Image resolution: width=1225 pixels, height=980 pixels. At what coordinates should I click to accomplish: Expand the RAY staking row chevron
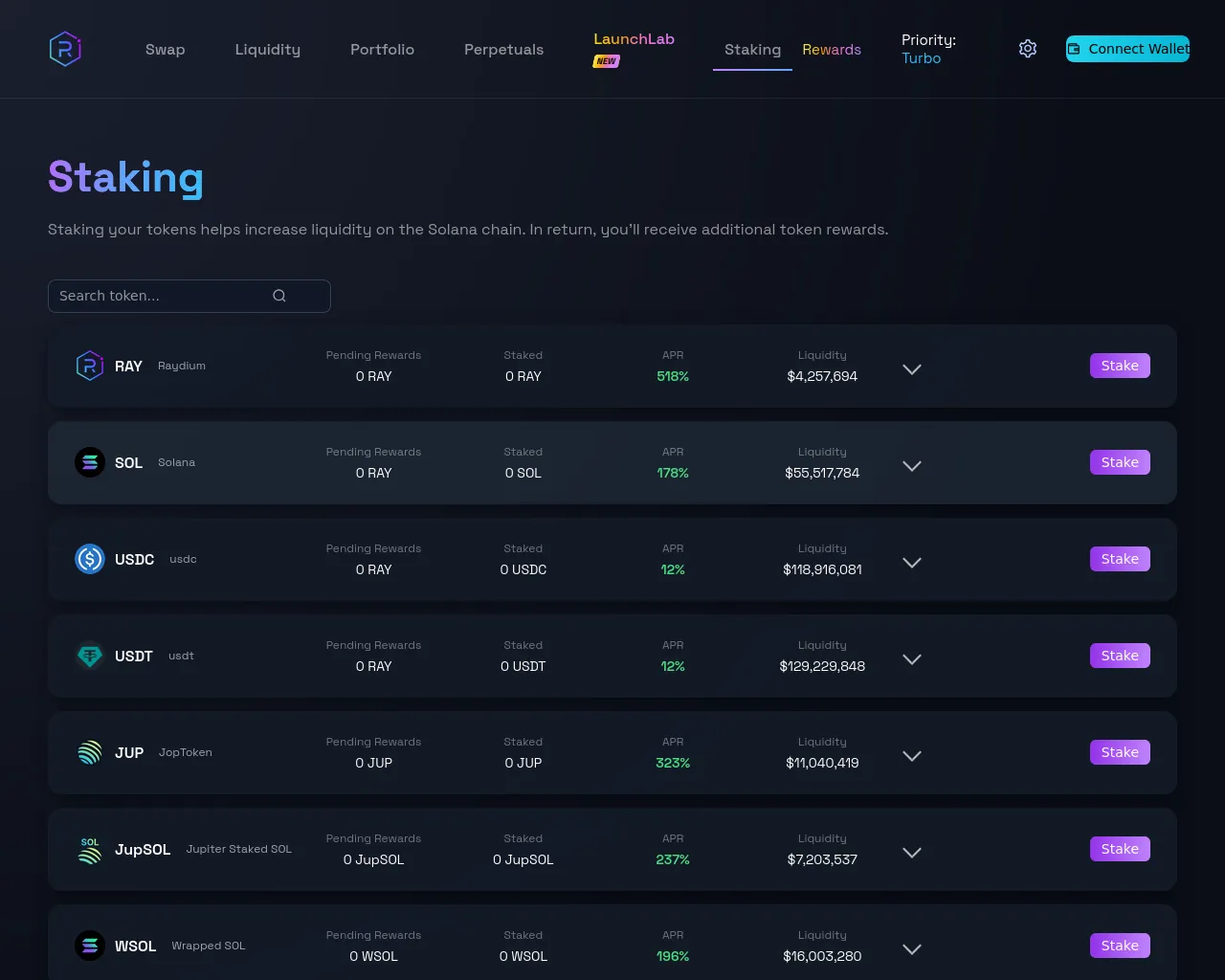pyautogui.click(x=912, y=369)
